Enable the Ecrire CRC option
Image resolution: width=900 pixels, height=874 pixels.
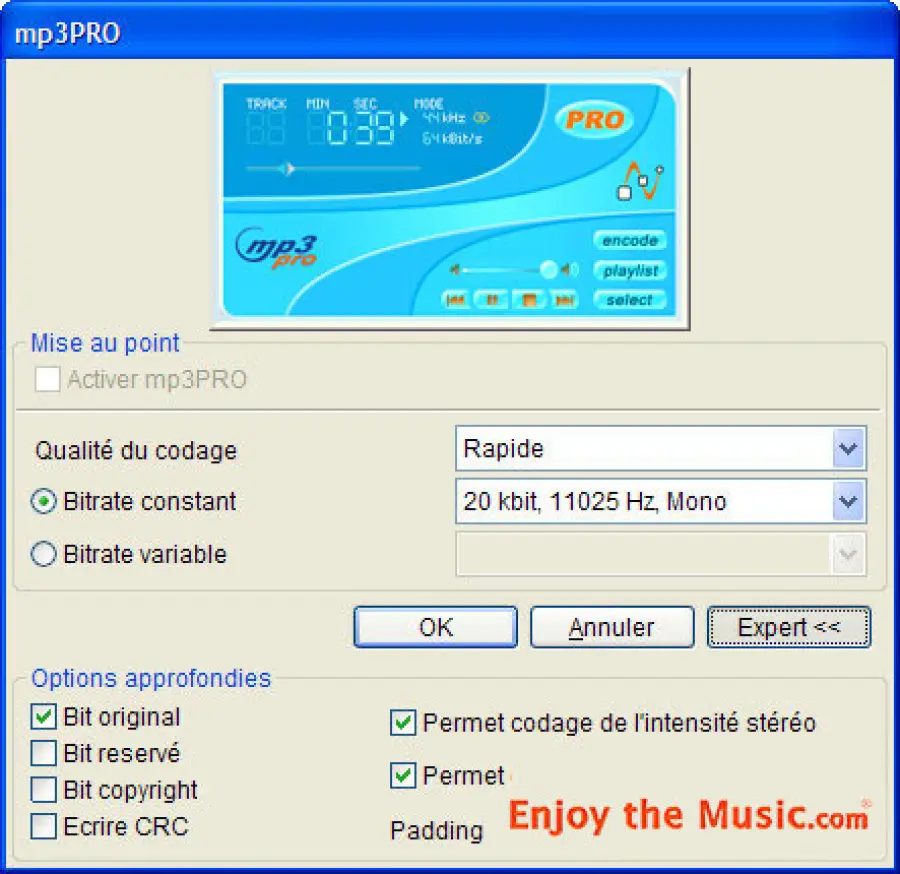pos(44,827)
